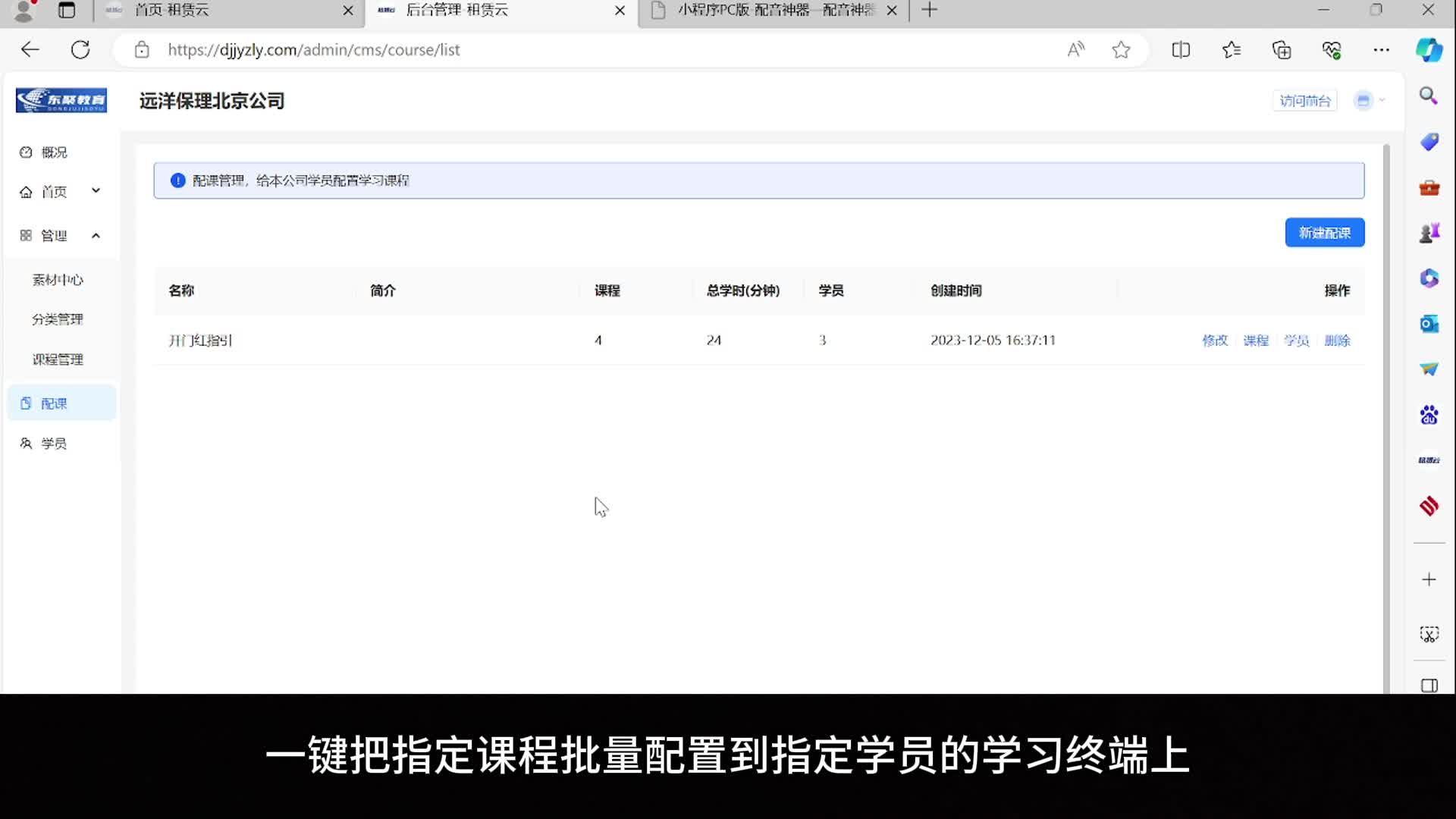1456x819 pixels.
Task: Click the sidebar search magnifier icon
Action: coord(1429,96)
